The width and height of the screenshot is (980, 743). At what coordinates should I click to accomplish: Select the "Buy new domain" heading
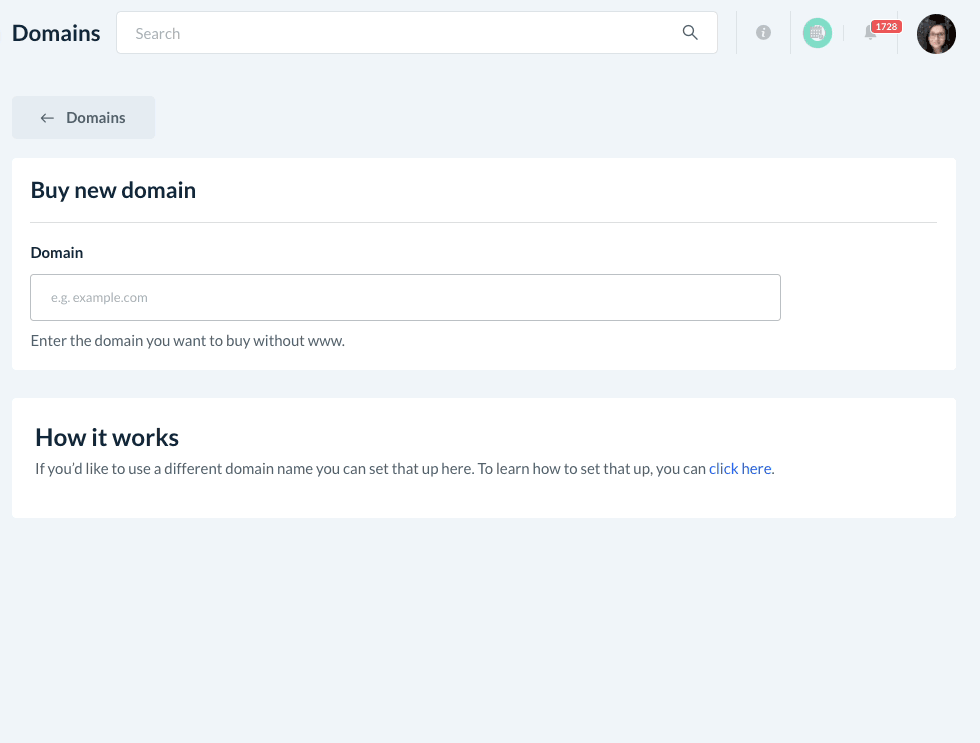(113, 190)
